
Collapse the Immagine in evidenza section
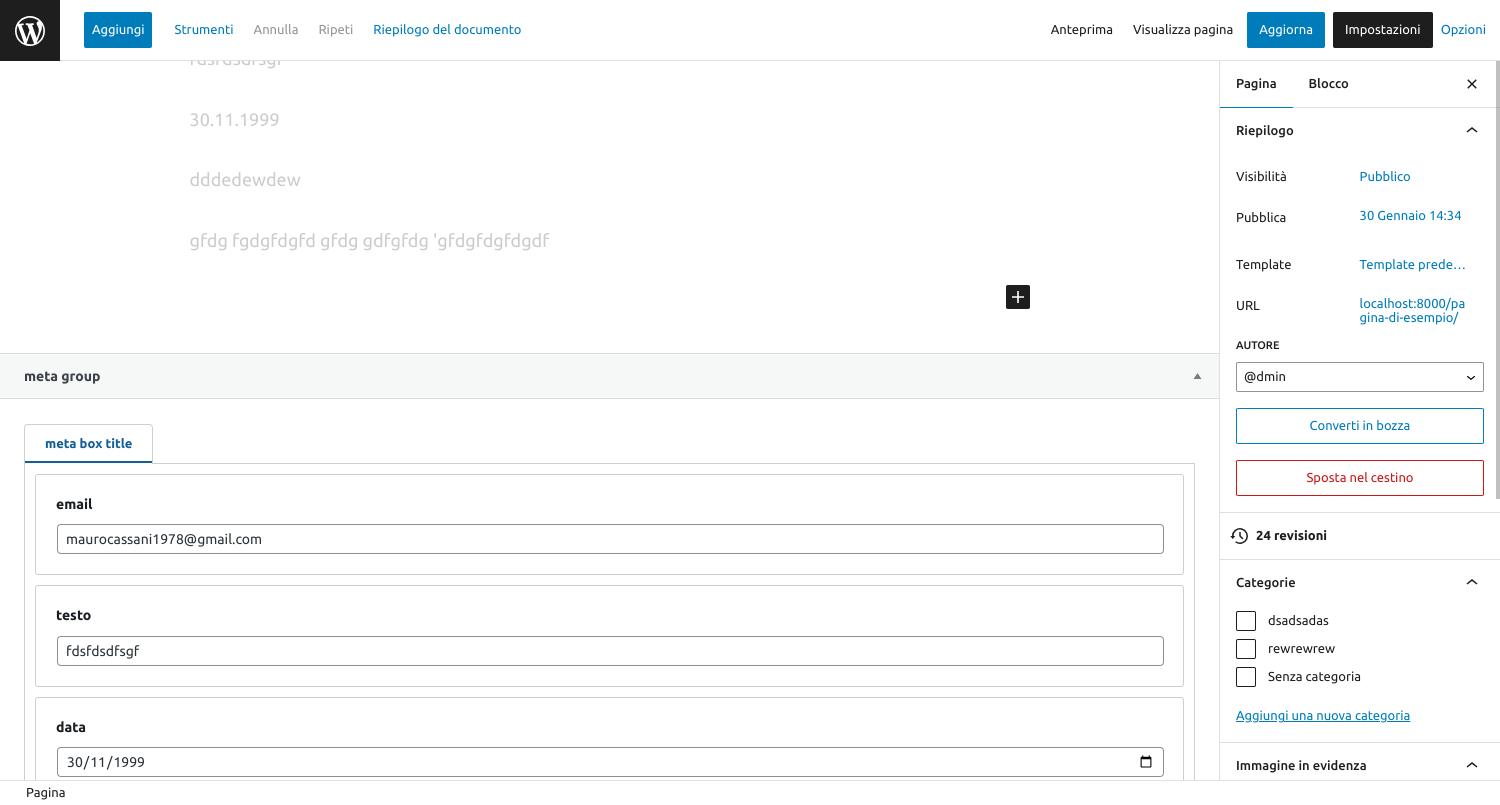click(1472, 765)
